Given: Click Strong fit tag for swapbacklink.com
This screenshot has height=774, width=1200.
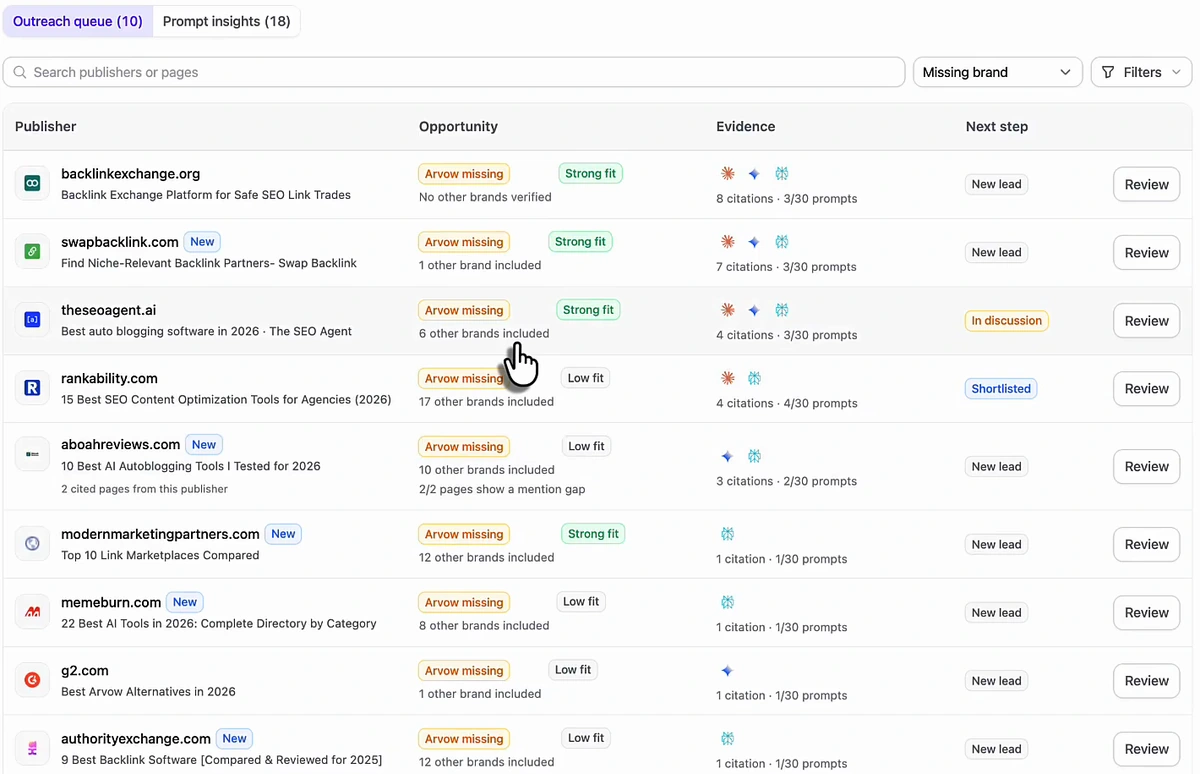Looking at the screenshot, I should pos(580,241).
